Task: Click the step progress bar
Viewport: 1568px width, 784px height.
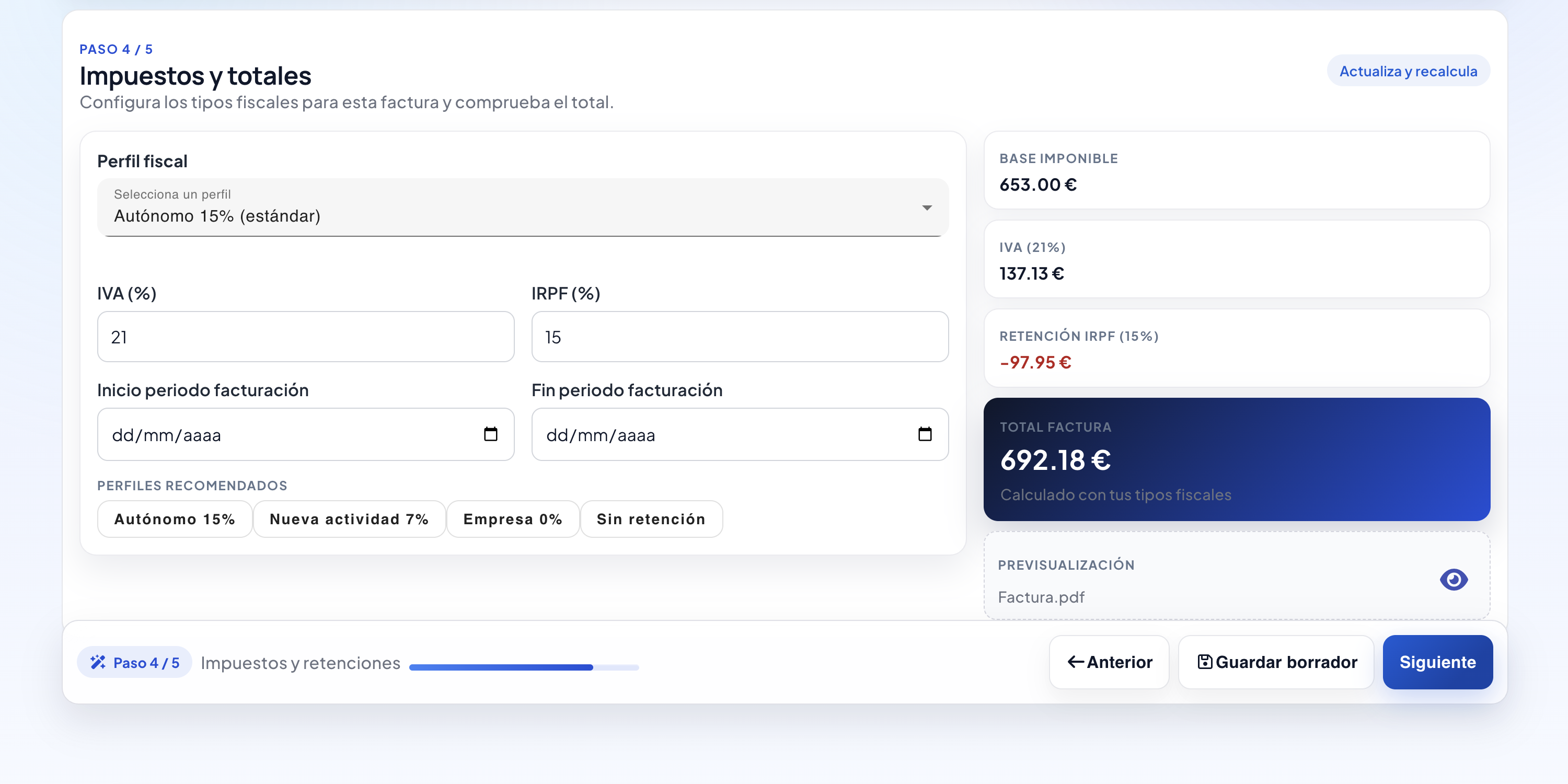Action: 524,667
